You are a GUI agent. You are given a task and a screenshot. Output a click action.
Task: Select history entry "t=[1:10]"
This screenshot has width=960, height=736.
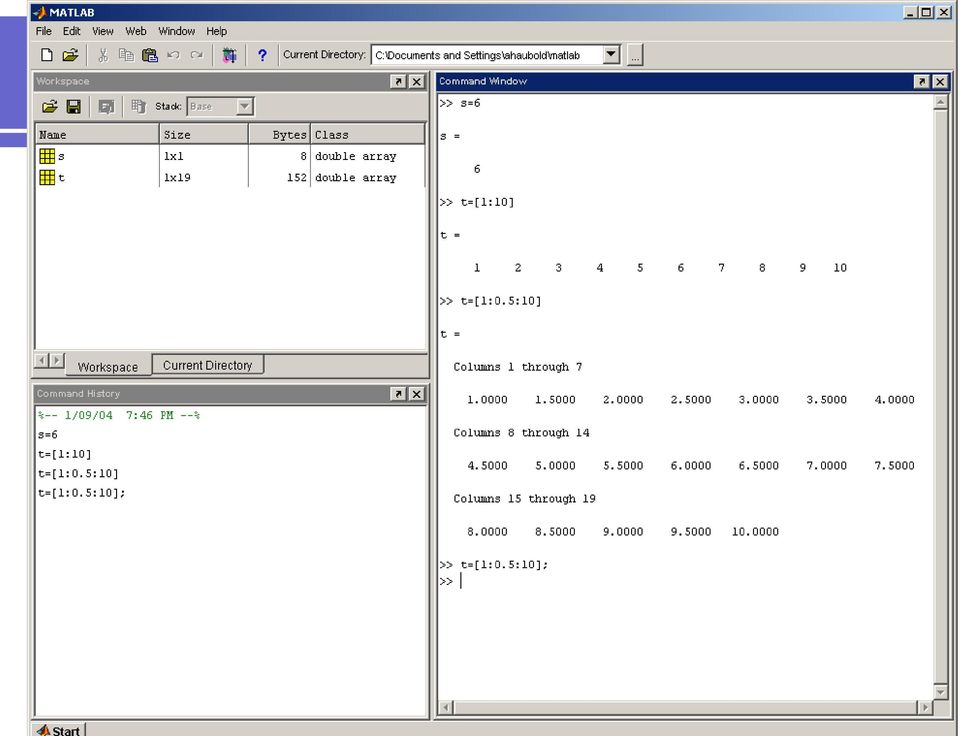coord(64,454)
